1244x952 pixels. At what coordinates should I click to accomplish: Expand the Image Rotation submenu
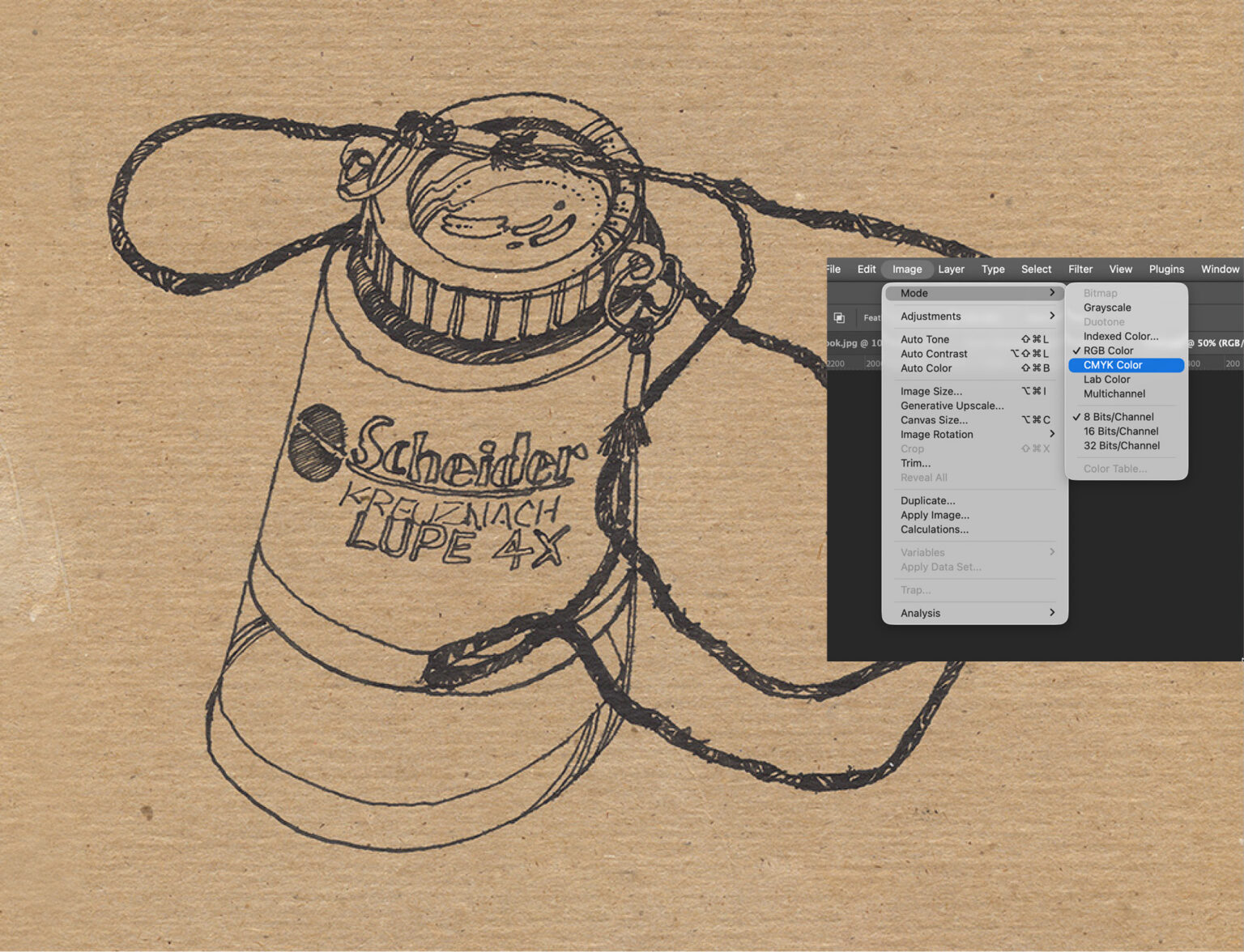974,435
